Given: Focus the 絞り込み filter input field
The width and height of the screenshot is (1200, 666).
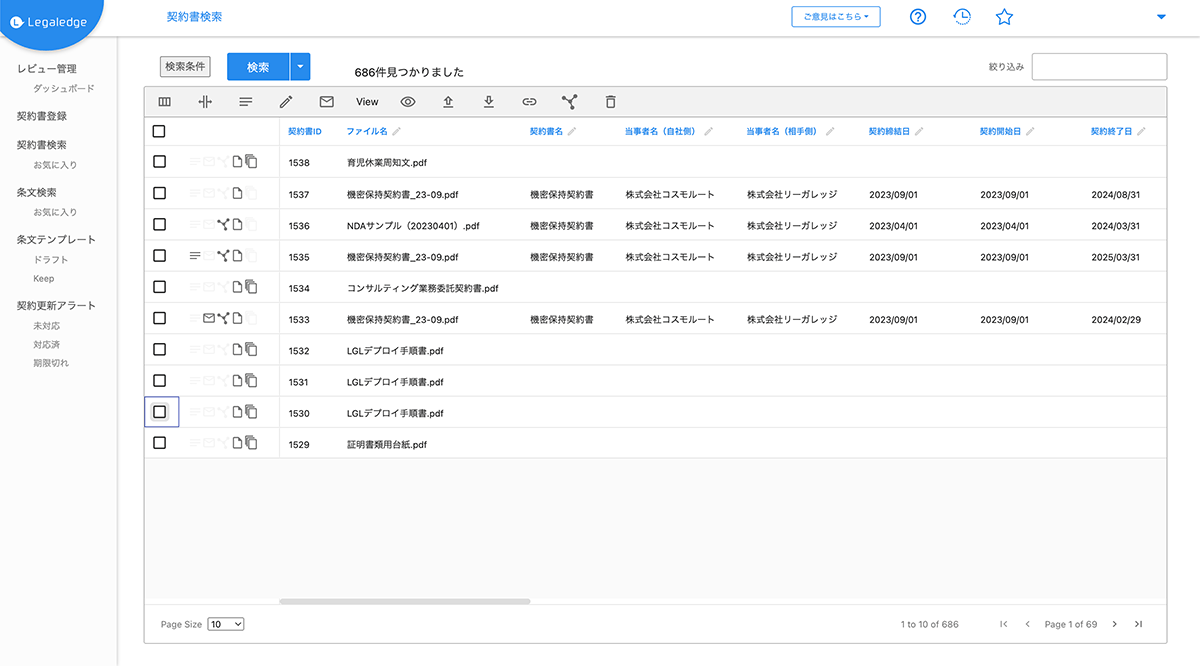Looking at the screenshot, I should pos(1099,66).
